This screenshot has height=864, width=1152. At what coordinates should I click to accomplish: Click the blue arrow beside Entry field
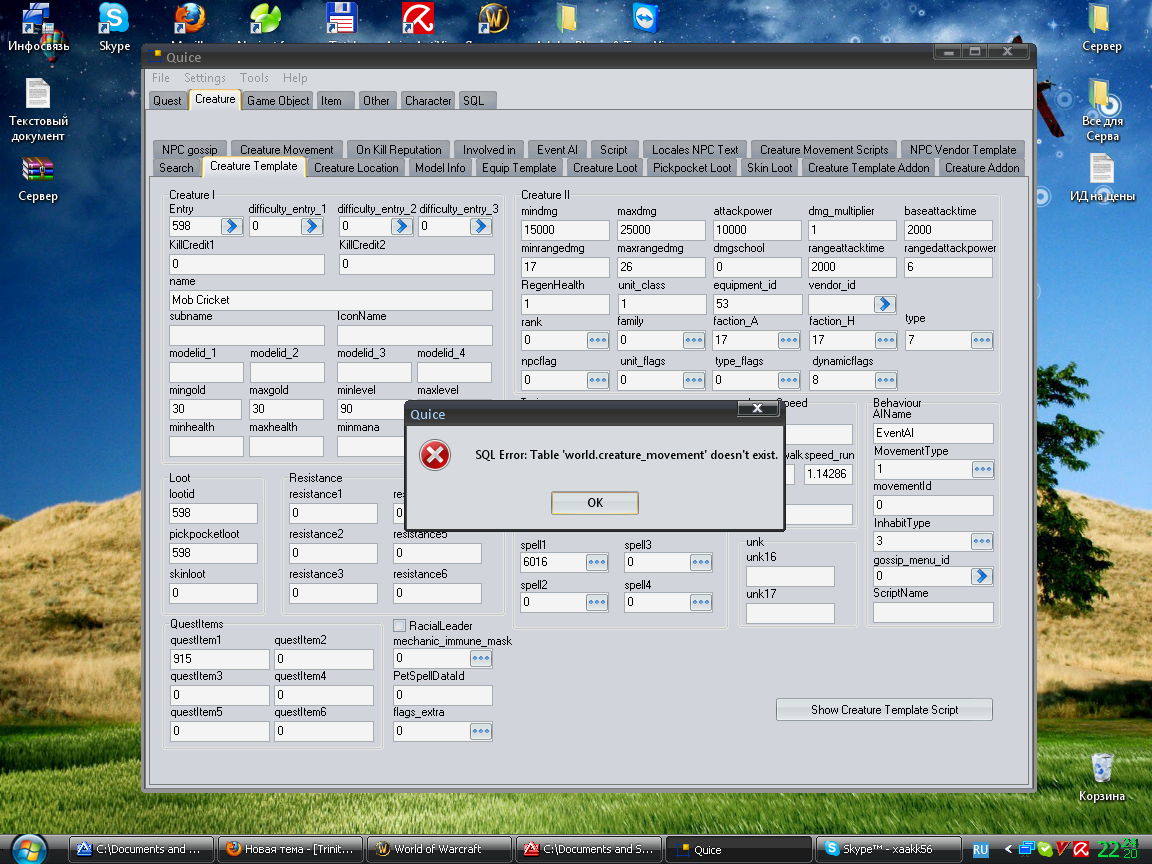[x=231, y=226]
